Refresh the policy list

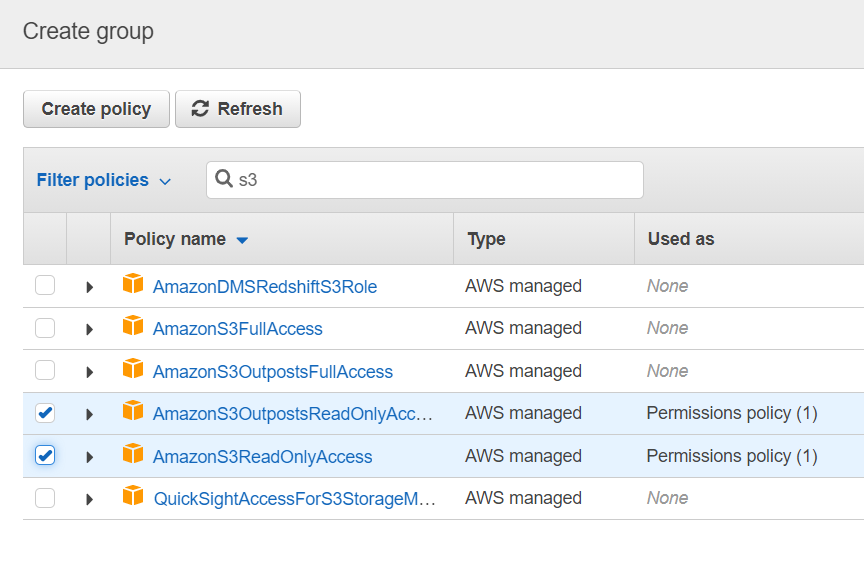(x=237, y=109)
